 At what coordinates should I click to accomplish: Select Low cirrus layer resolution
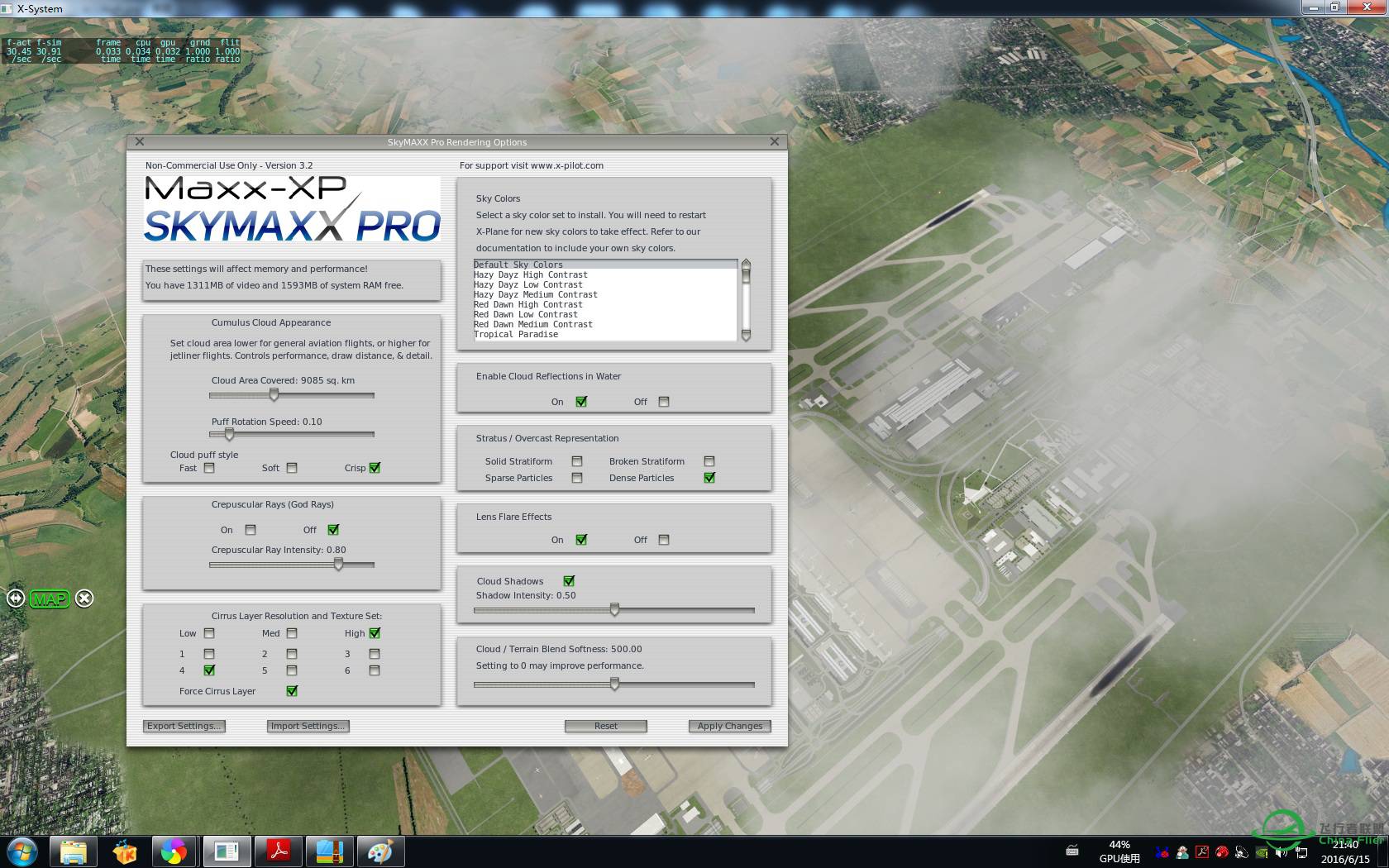[x=209, y=633]
